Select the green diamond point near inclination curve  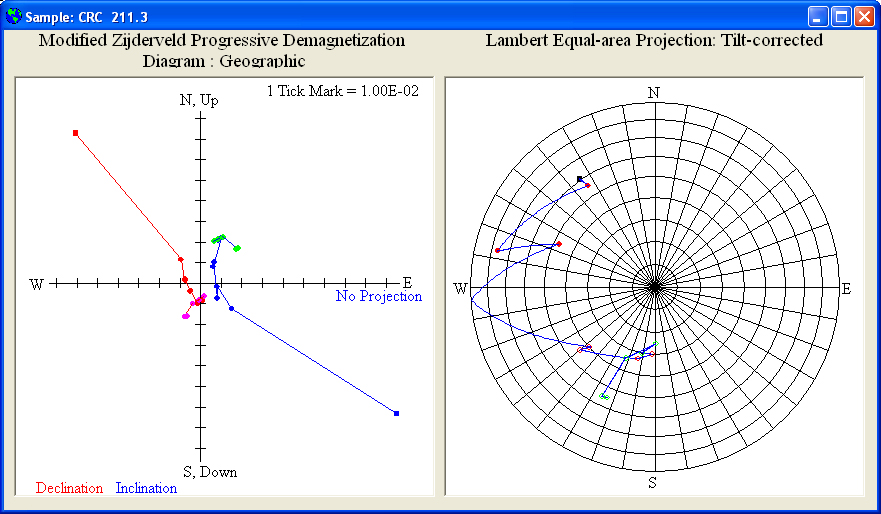237,248
